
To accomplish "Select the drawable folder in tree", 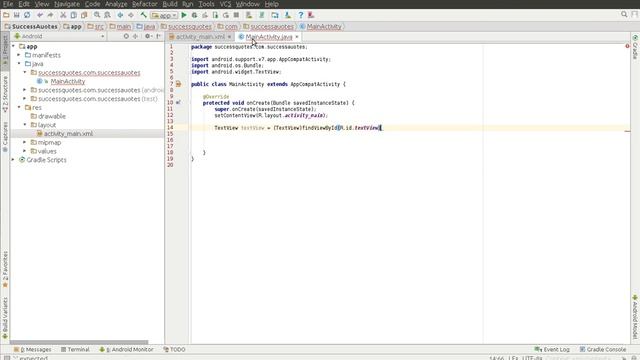I will point(52,116).
